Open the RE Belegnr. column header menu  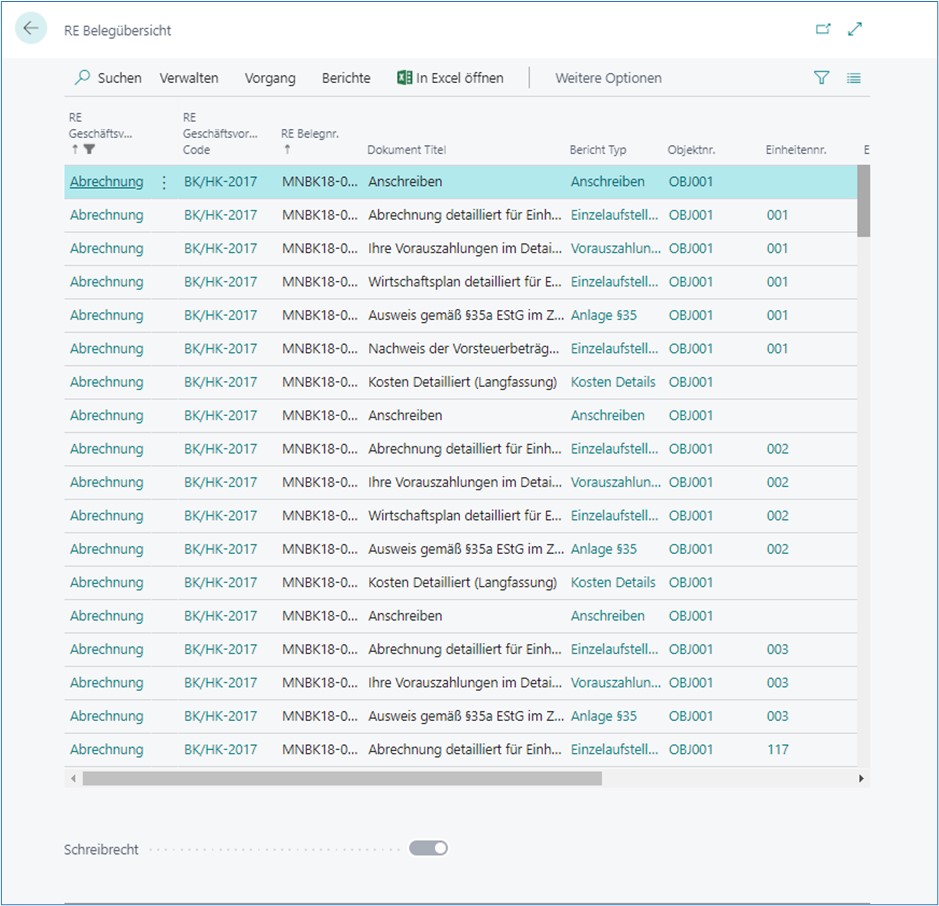coord(308,134)
